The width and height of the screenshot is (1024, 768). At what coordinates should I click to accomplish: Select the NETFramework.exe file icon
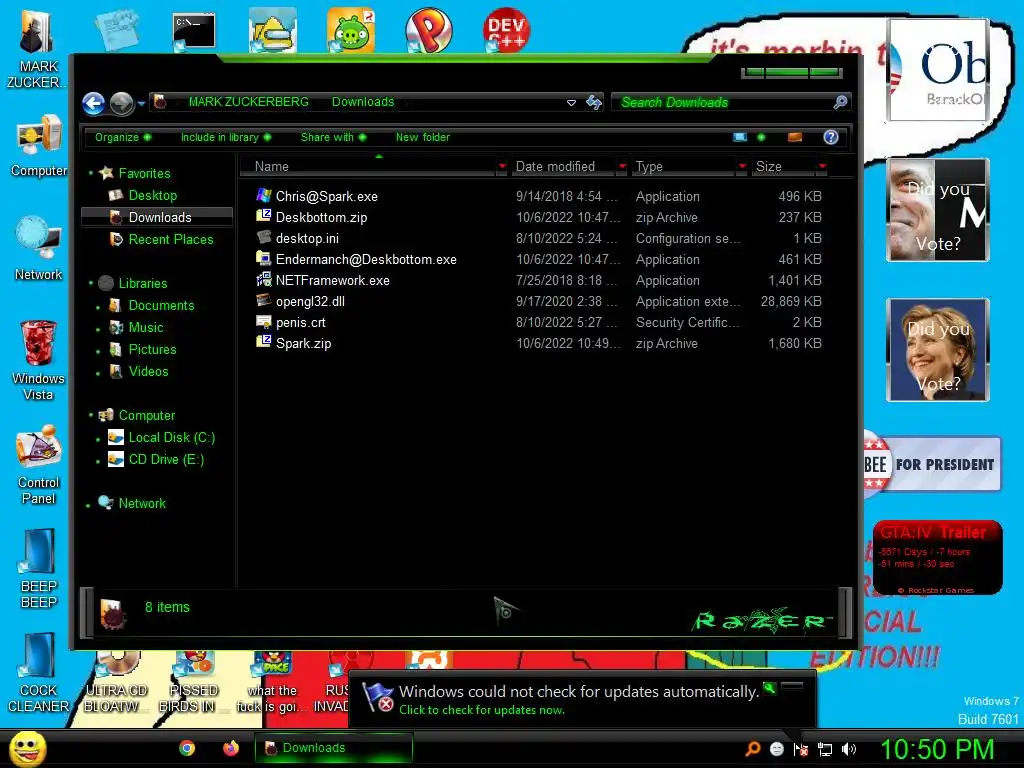click(263, 280)
